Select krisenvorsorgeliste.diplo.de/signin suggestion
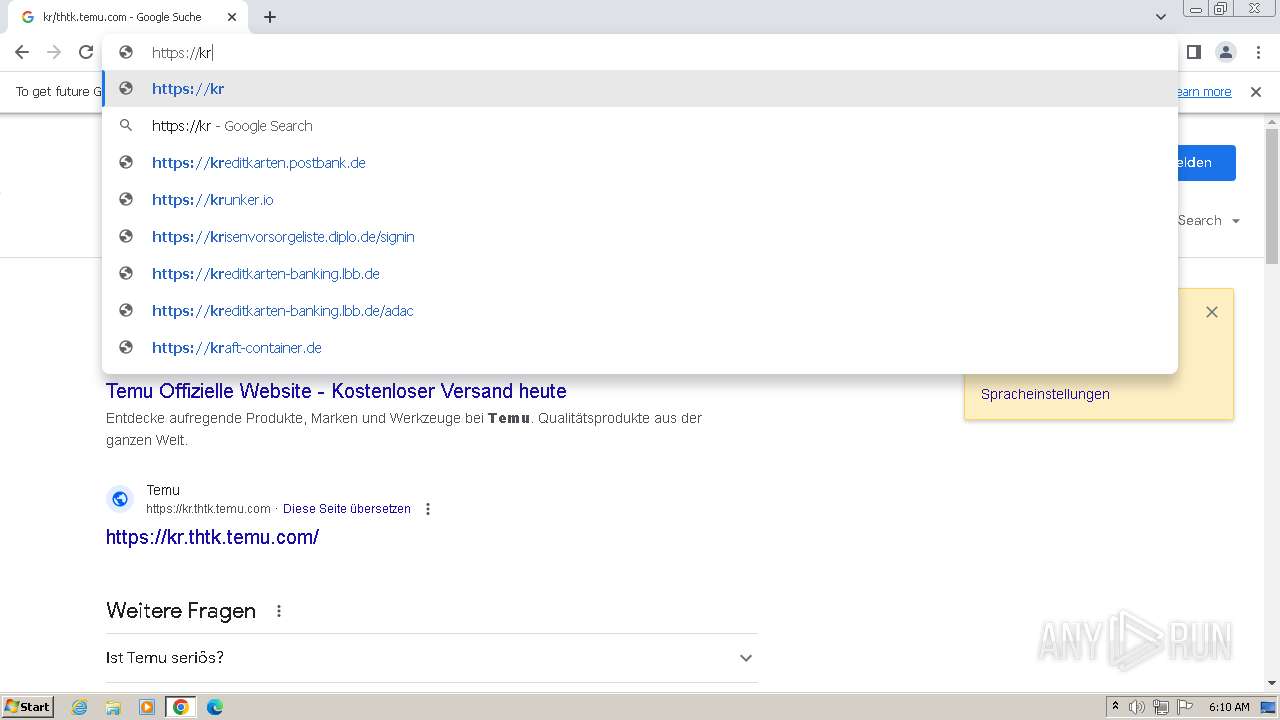 click(640, 237)
